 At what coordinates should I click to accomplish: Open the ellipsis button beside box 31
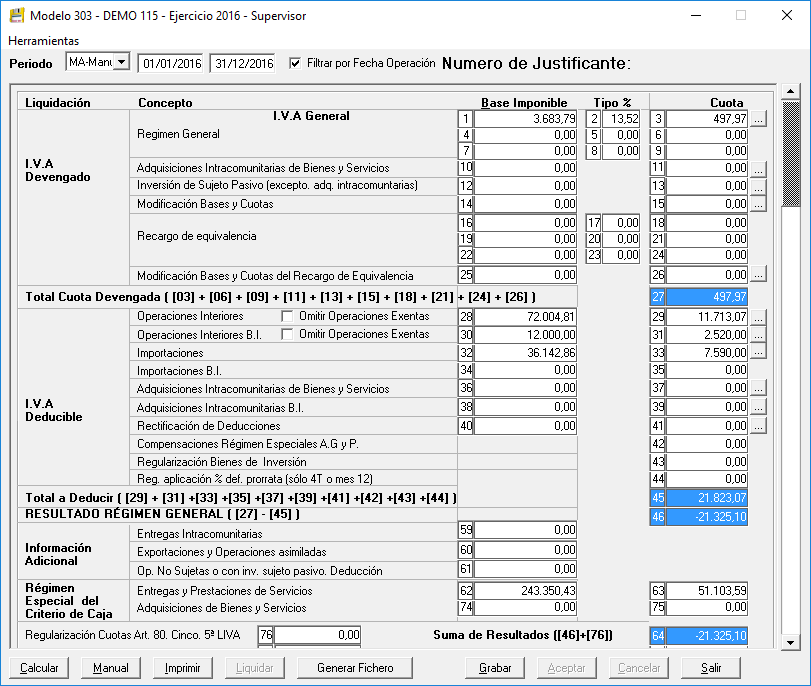[758, 335]
